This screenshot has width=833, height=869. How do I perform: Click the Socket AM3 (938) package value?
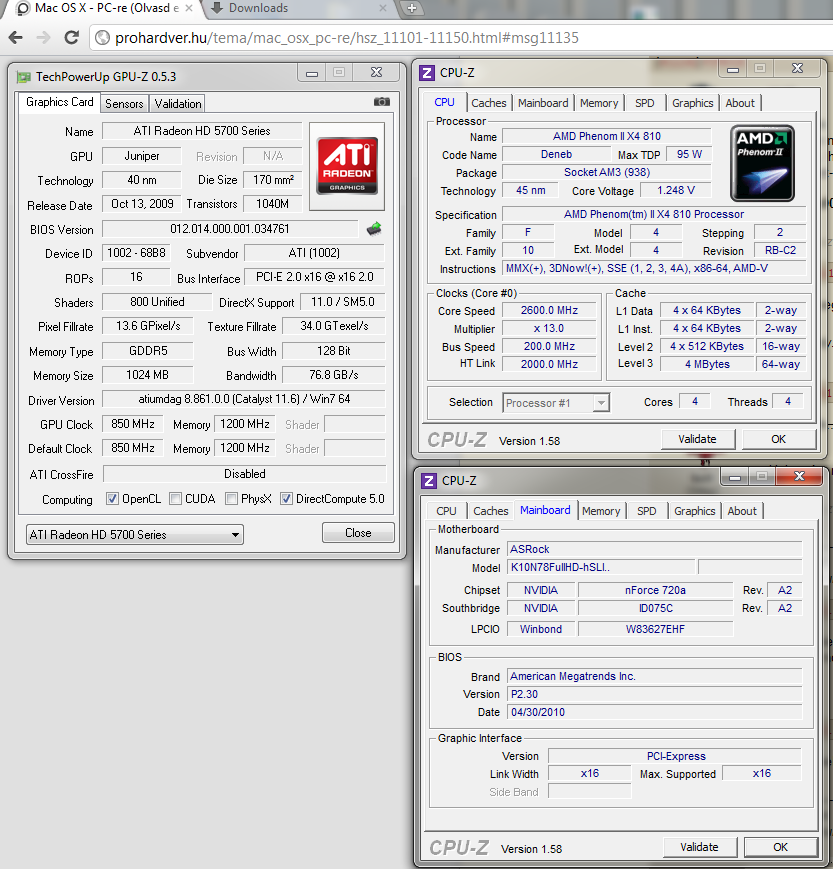pyautogui.click(x=607, y=172)
